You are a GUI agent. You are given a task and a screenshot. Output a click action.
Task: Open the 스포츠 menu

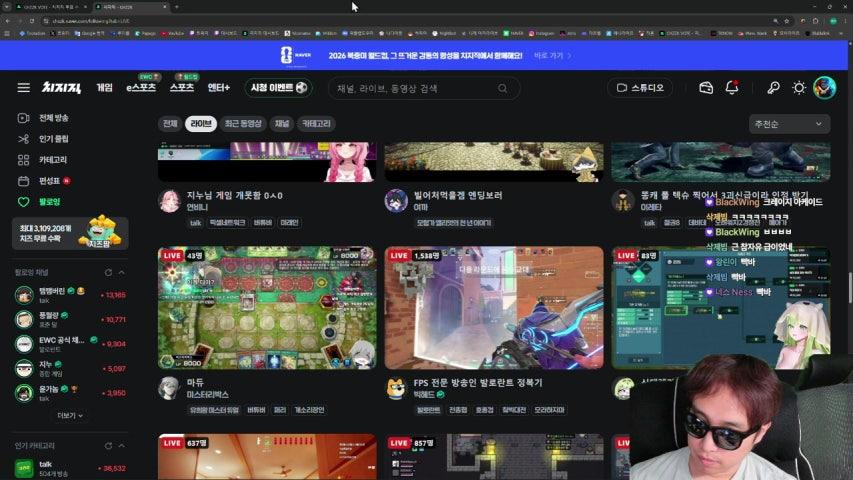click(182, 88)
